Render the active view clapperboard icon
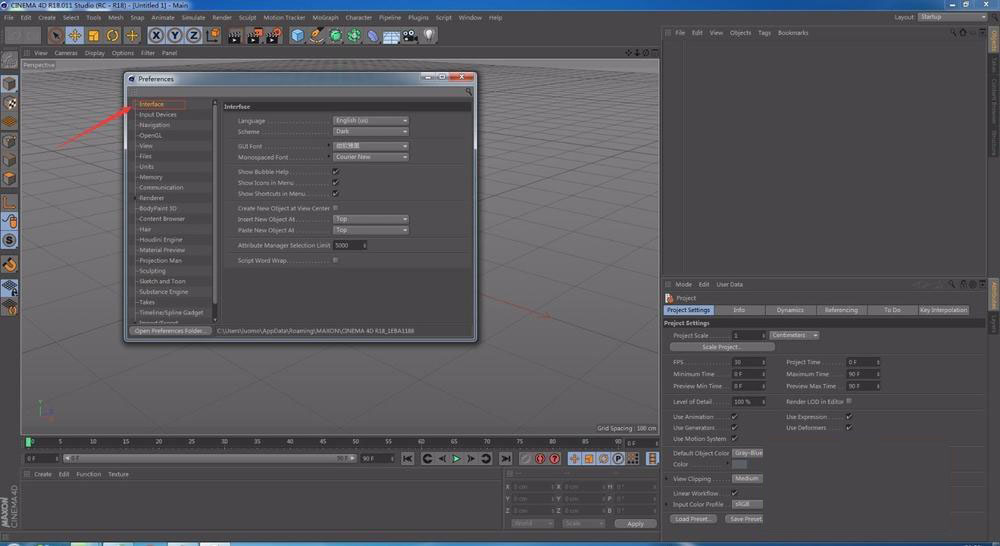The width and height of the screenshot is (1000, 546). [x=235, y=36]
